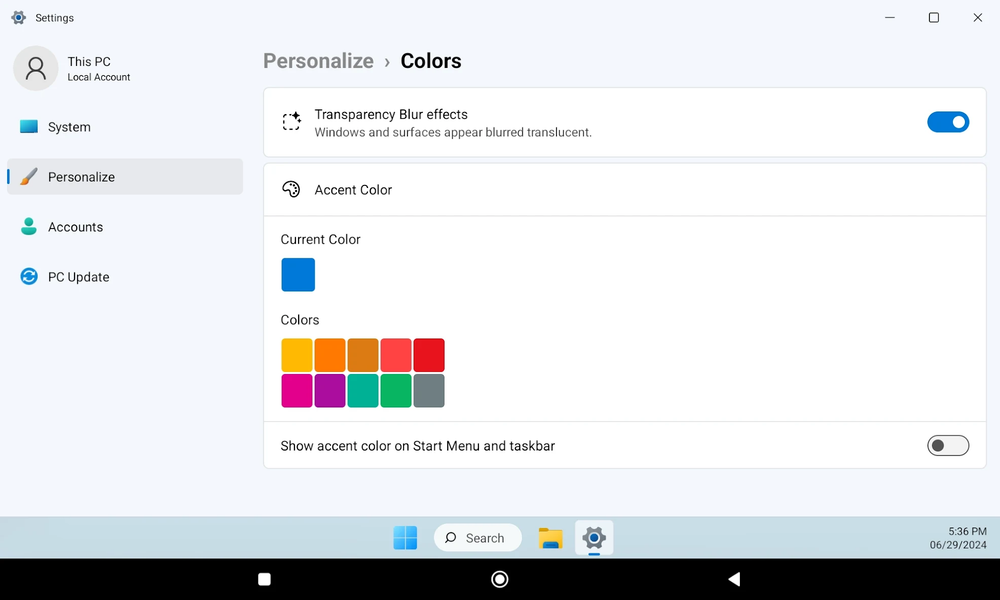Go to Accounts in the sidebar

click(75, 227)
